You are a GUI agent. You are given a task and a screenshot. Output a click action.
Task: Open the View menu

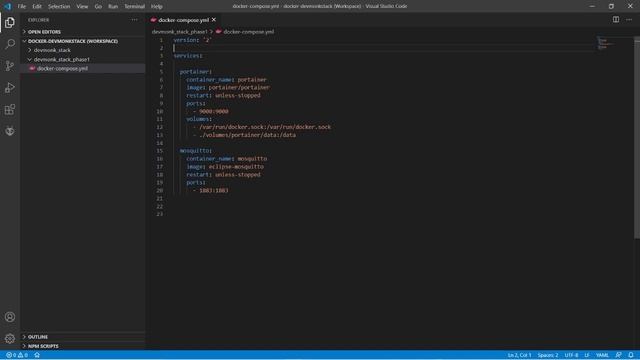pyautogui.click(x=82, y=6)
